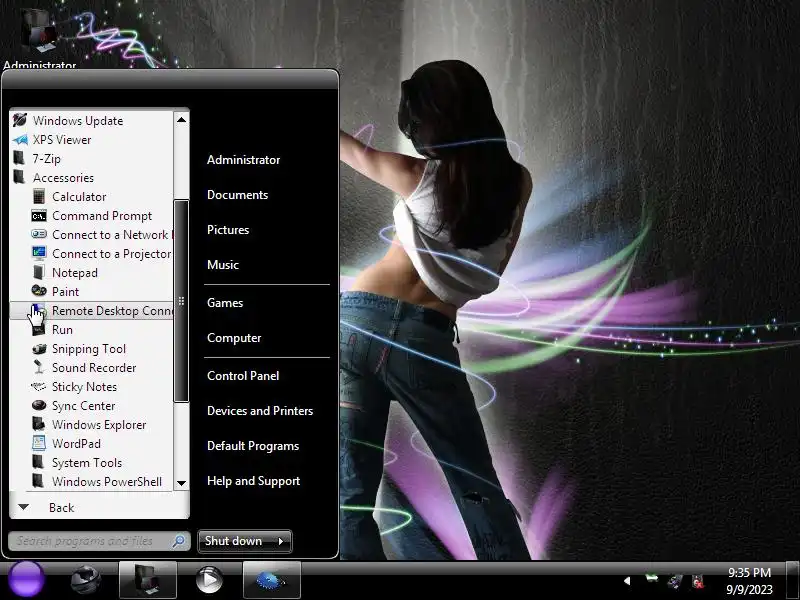This screenshot has width=800, height=600.
Task: Click the purple Start orb
Action: [26, 580]
